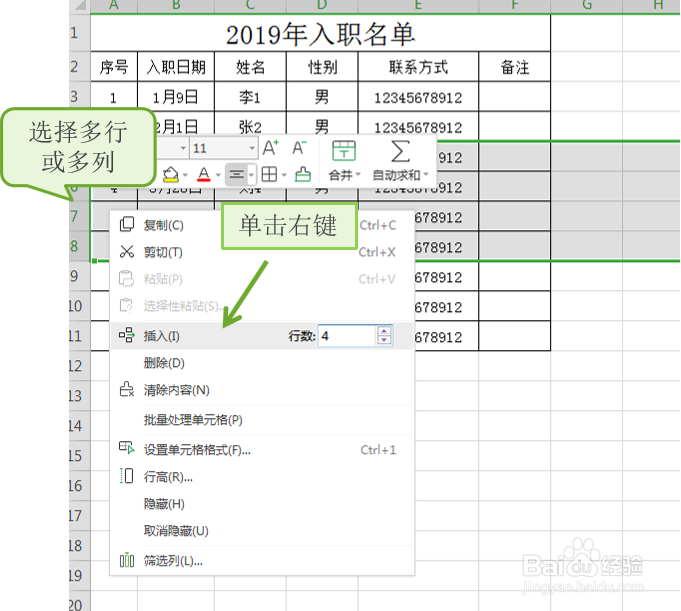Apply the yellow fill color bucket
Image resolution: width=681 pixels, height=611 pixels.
170,175
